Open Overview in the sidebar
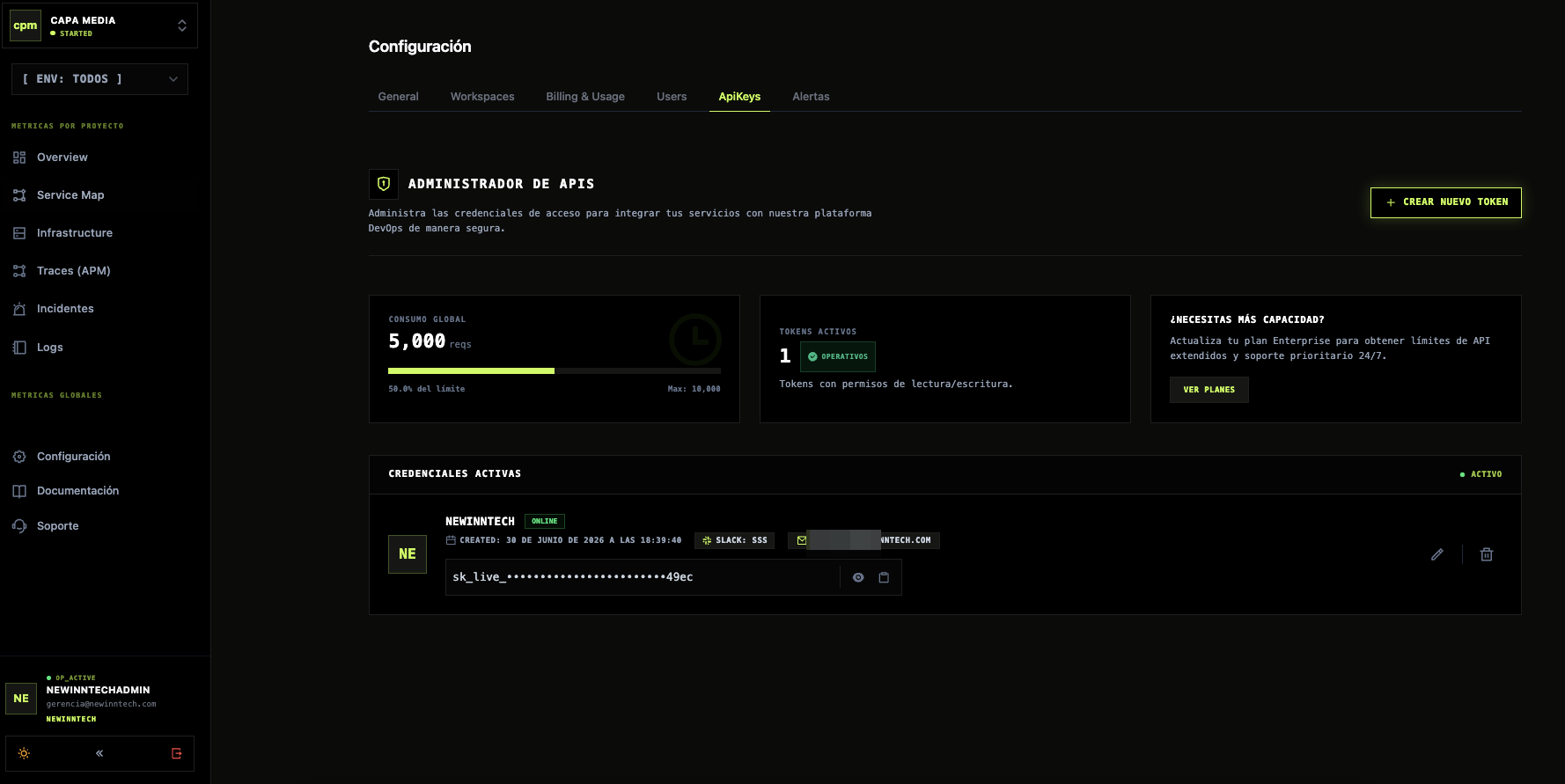The width and height of the screenshot is (1565, 784). pos(62,158)
